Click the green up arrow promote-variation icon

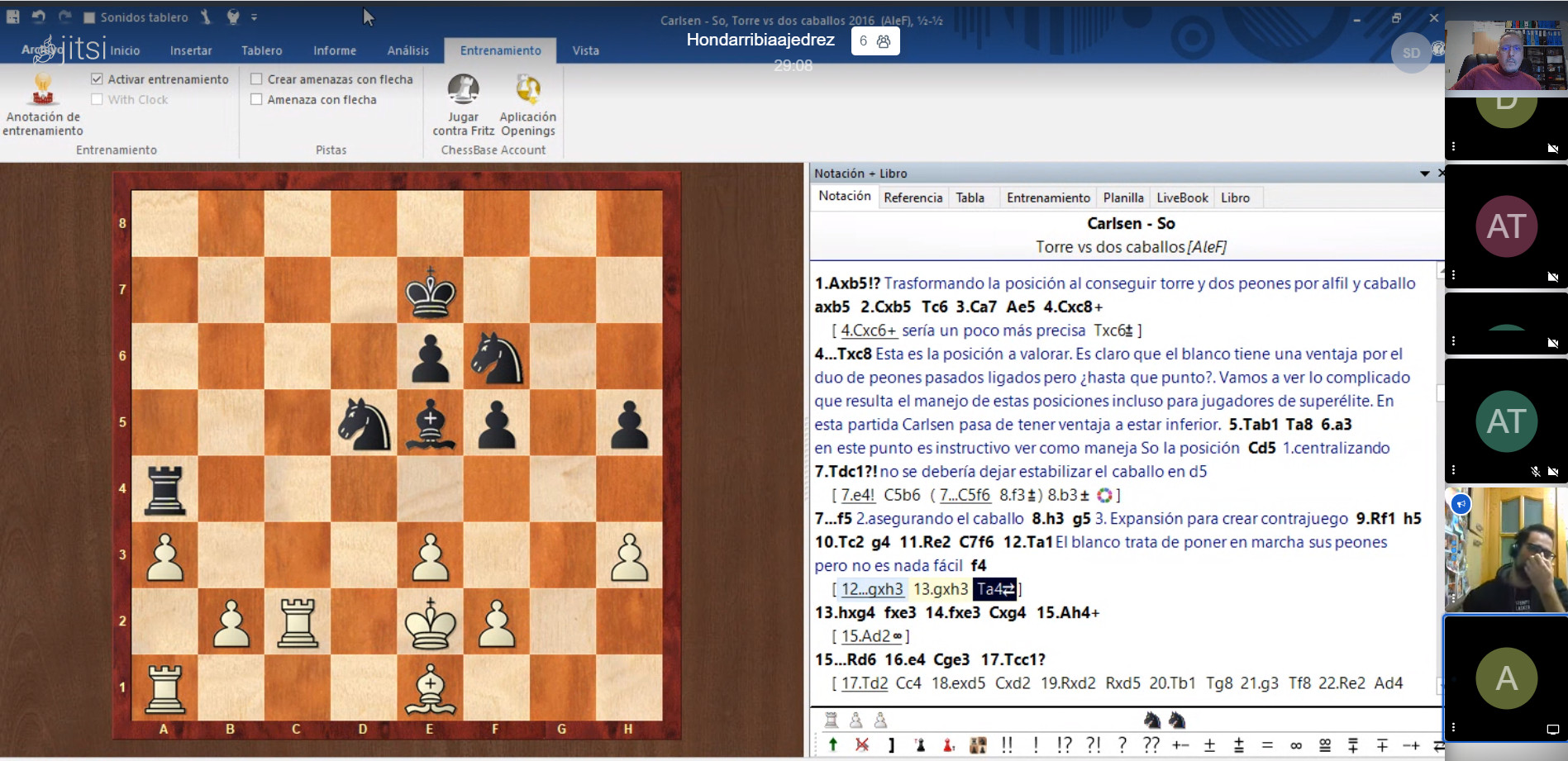832,744
